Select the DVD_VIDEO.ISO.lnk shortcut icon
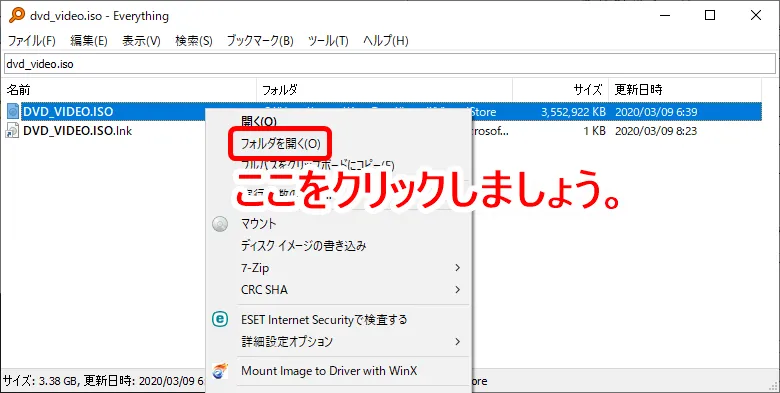Image resolution: width=780 pixels, height=393 pixels. [12, 131]
